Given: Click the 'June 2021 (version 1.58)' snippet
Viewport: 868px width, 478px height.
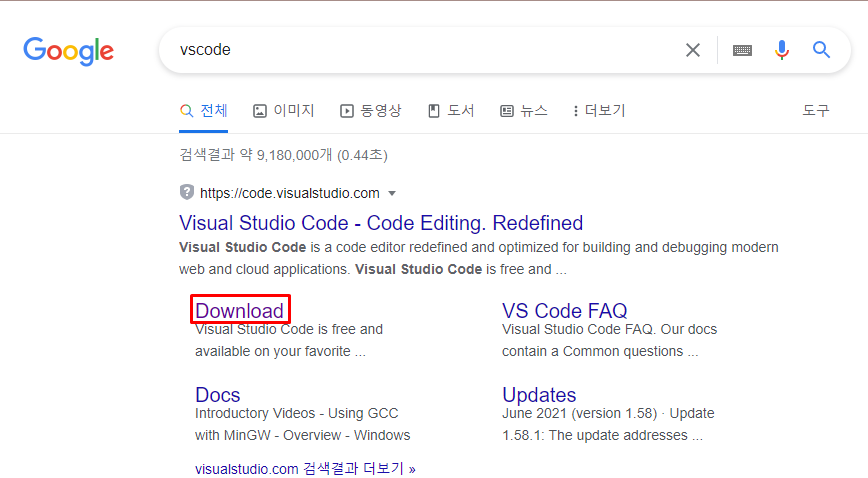Looking at the screenshot, I should pyautogui.click(x=580, y=413).
